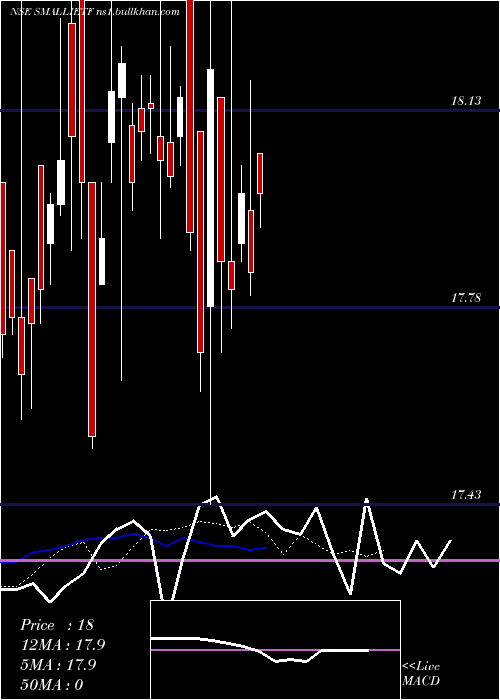The image size is (500, 700).
Task: Click the 12MA : 17.9 value
Action: point(62,645)
